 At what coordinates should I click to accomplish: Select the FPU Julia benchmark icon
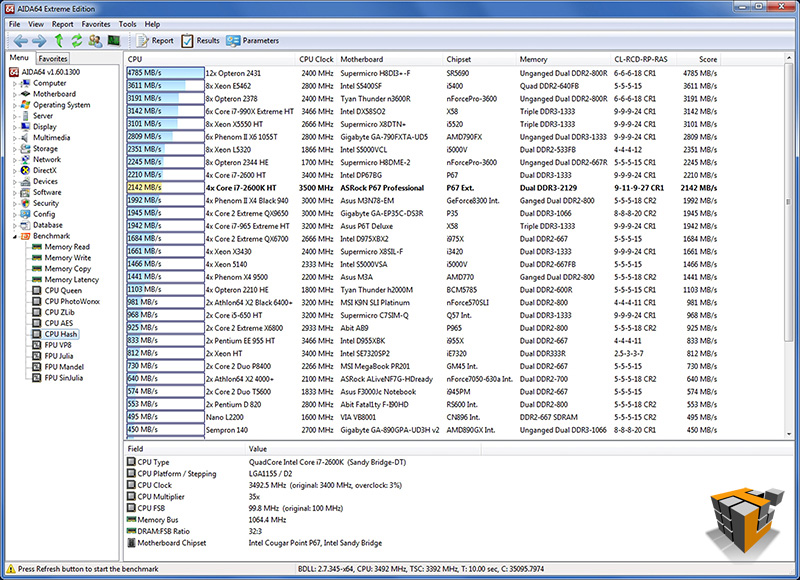tap(37, 356)
